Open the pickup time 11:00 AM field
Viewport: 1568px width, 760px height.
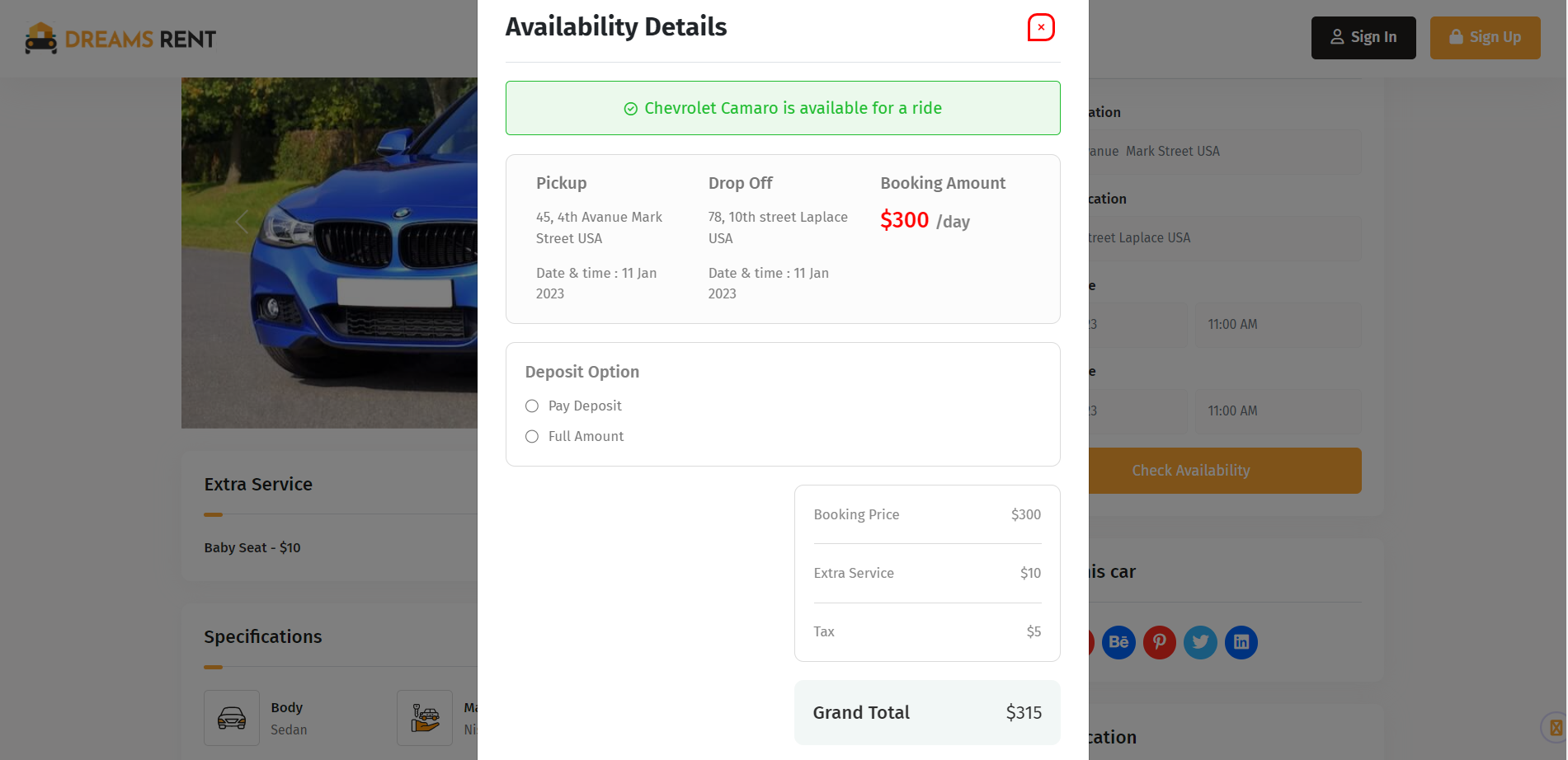[x=1278, y=325]
